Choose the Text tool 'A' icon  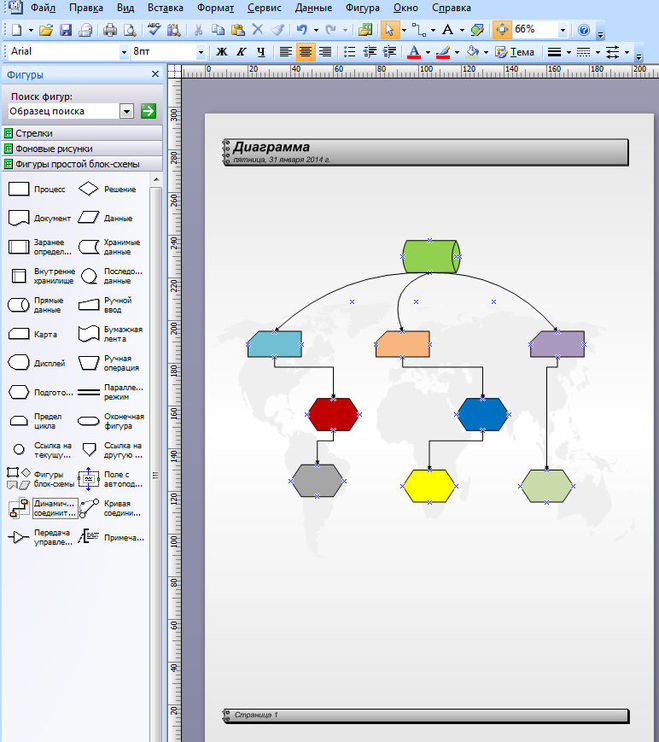(447, 30)
